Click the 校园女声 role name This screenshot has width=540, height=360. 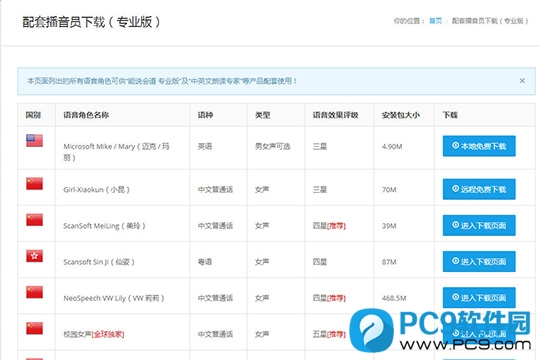point(77,334)
